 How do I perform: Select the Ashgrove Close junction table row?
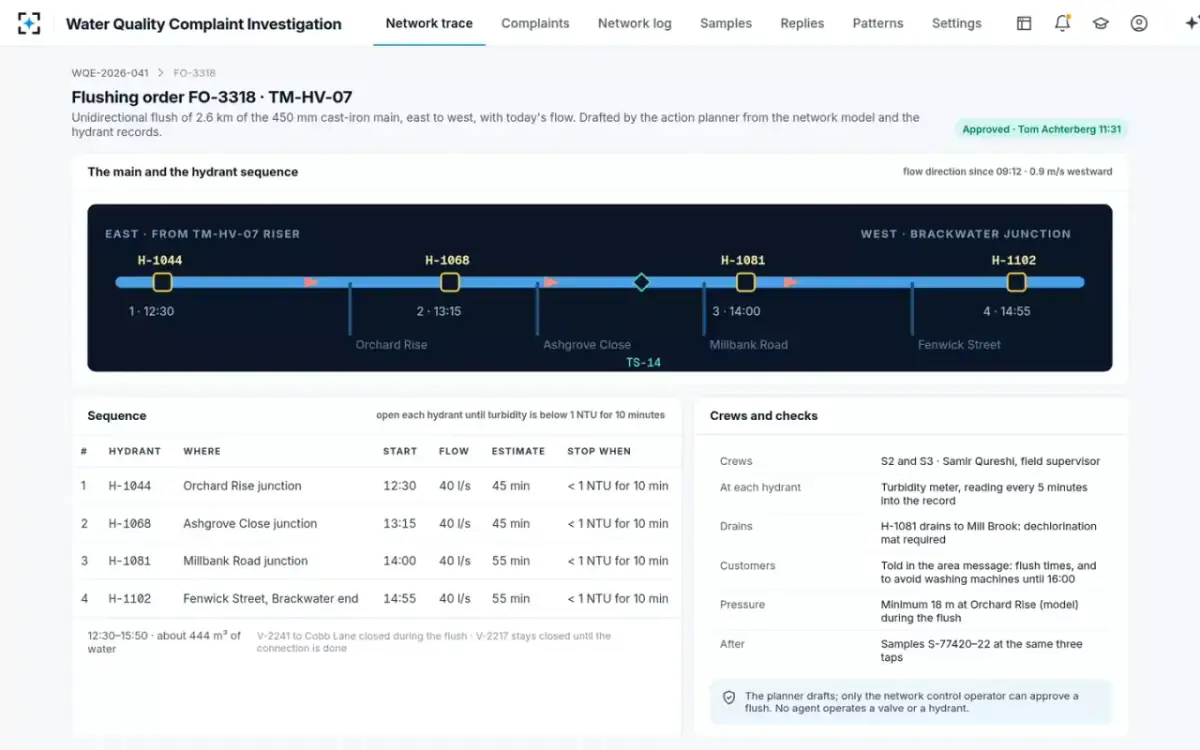pyautogui.click(x=377, y=523)
